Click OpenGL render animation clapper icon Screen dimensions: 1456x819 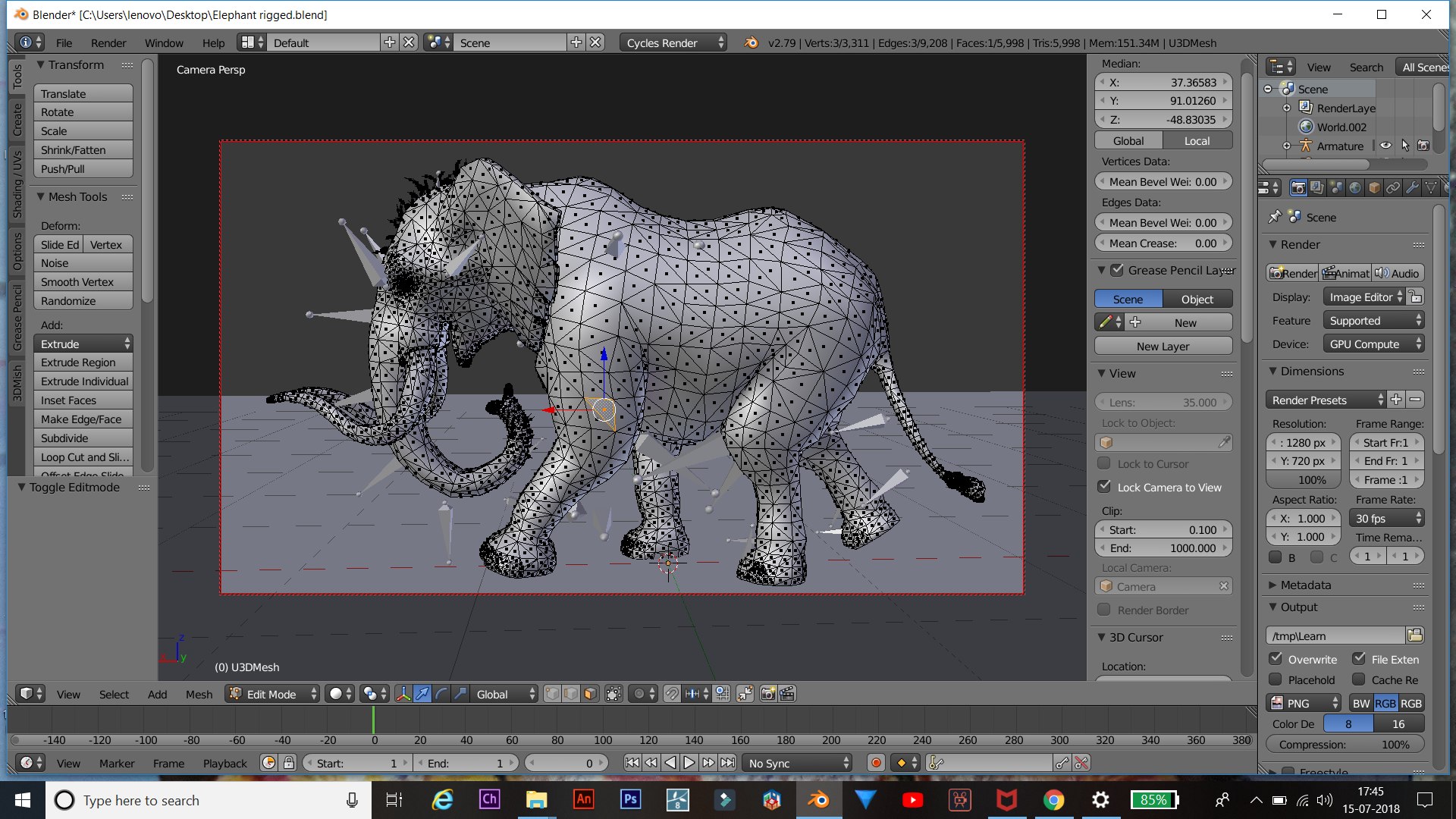787,694
